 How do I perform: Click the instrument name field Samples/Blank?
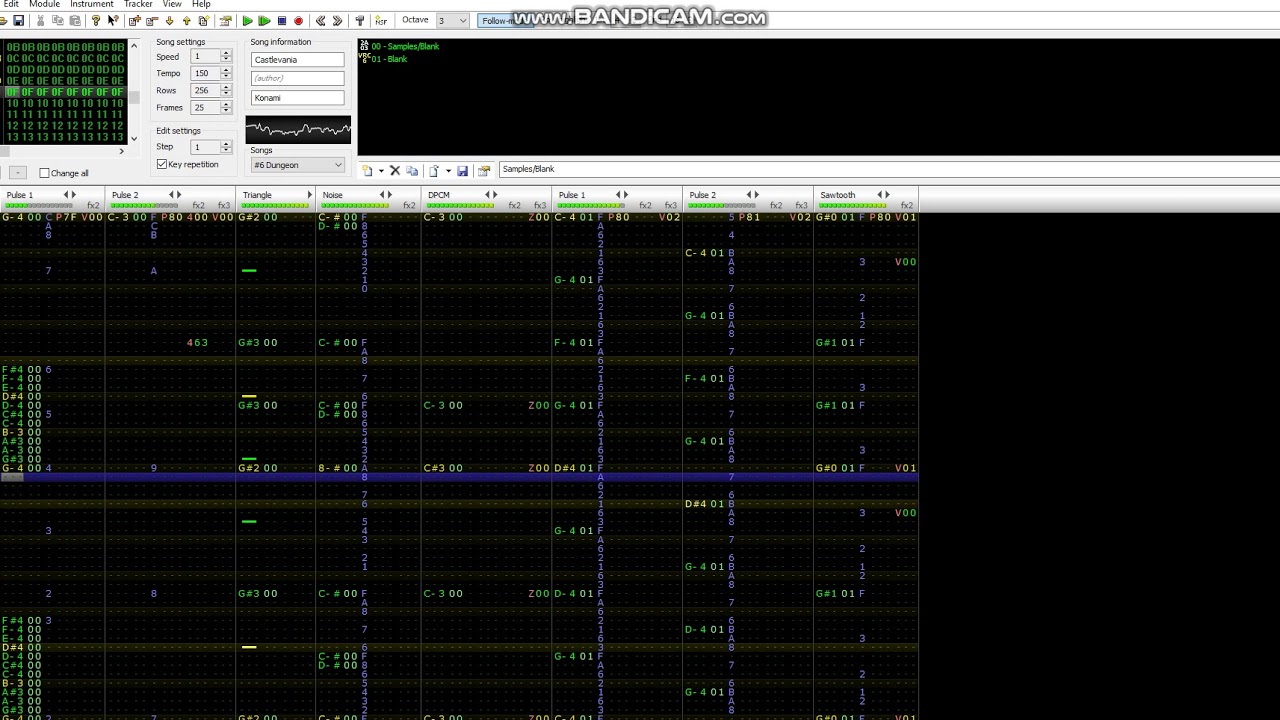click(x=888, y=170)
